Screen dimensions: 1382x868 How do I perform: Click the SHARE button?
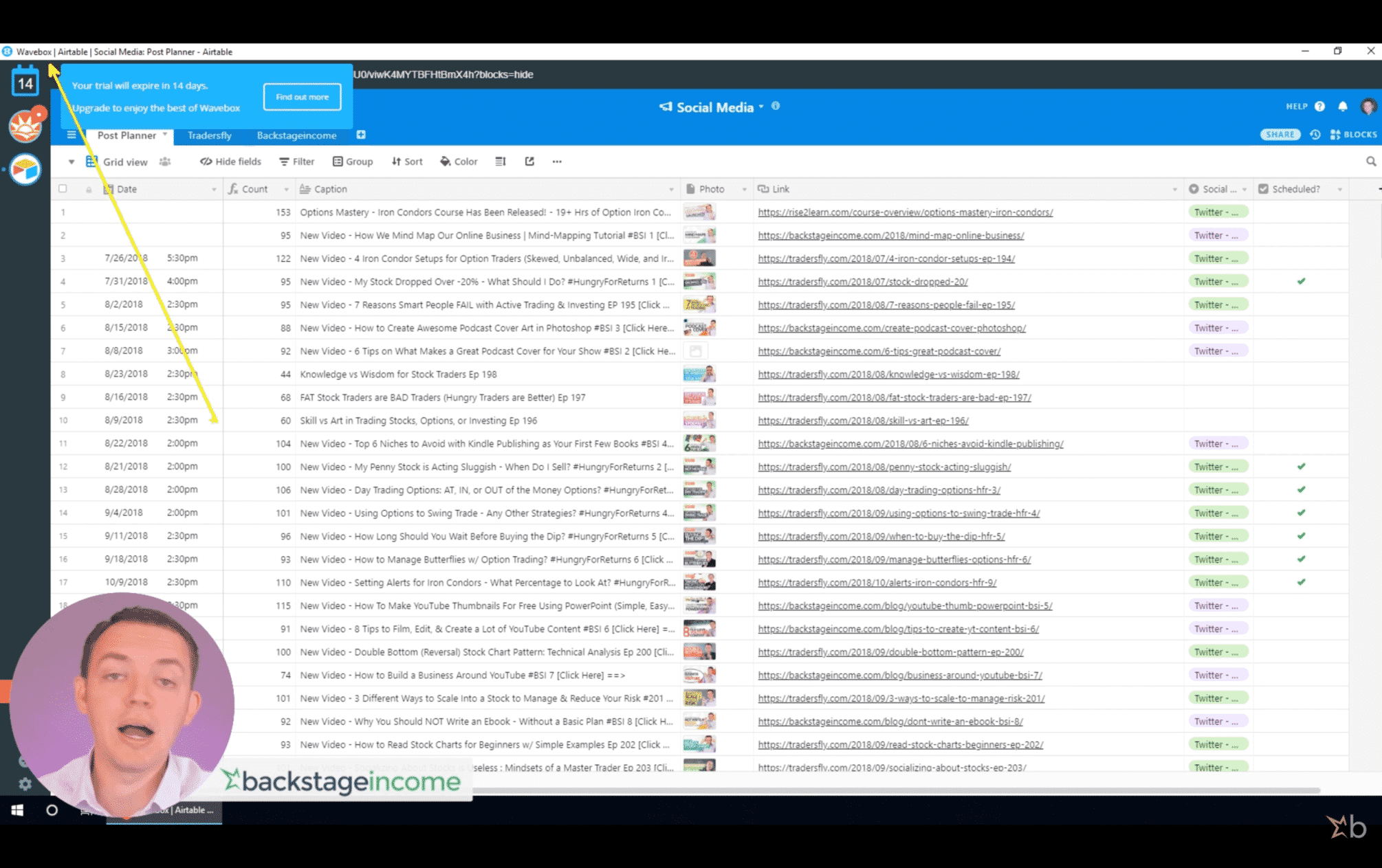[x=1280, y=135]
